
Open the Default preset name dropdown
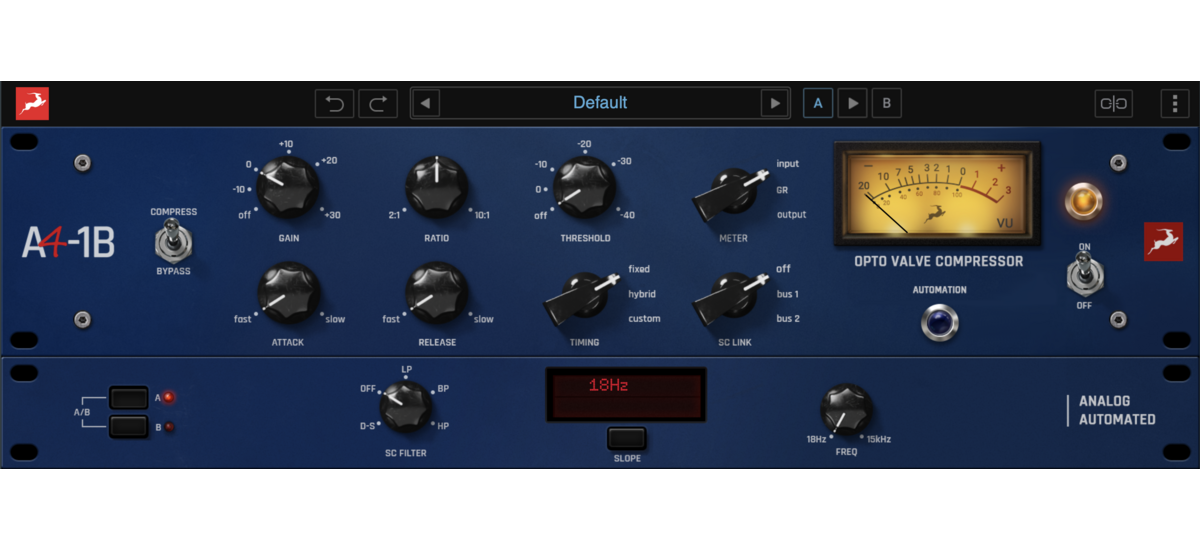click(600, 103)
